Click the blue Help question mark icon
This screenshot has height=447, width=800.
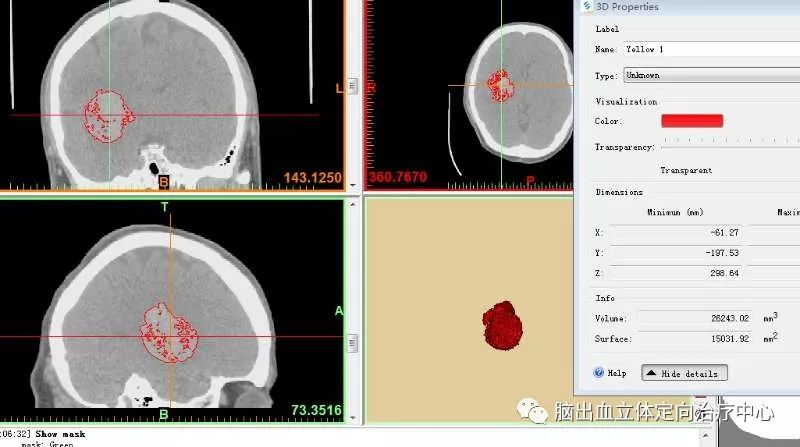599,373
